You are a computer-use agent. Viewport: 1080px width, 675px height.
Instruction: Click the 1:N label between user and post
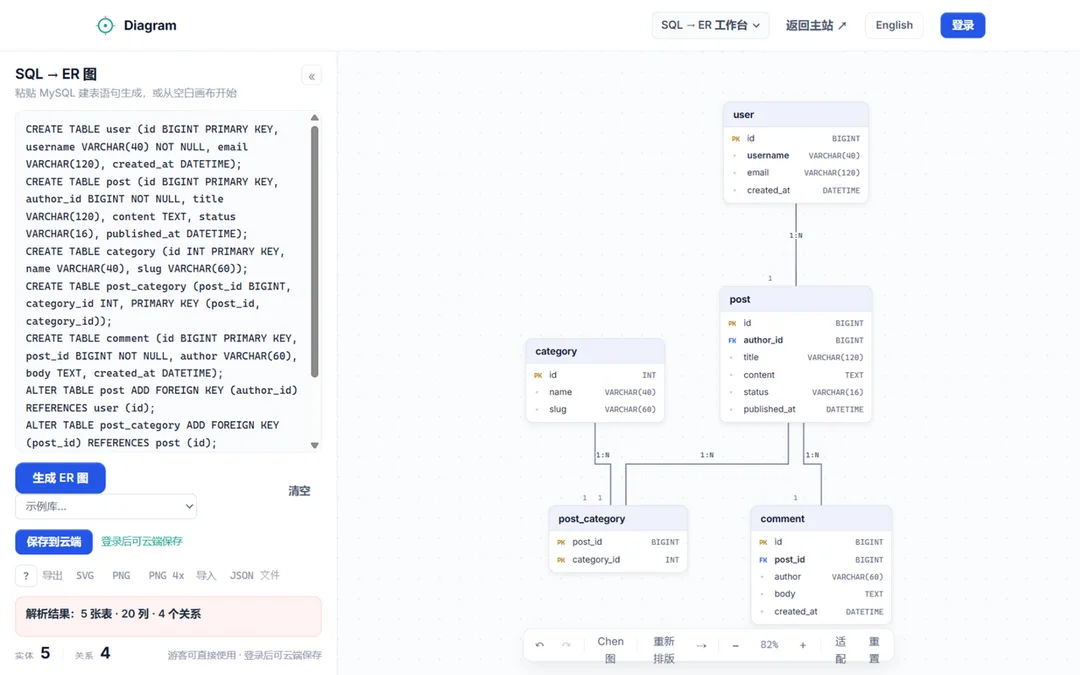click(796, 236)
